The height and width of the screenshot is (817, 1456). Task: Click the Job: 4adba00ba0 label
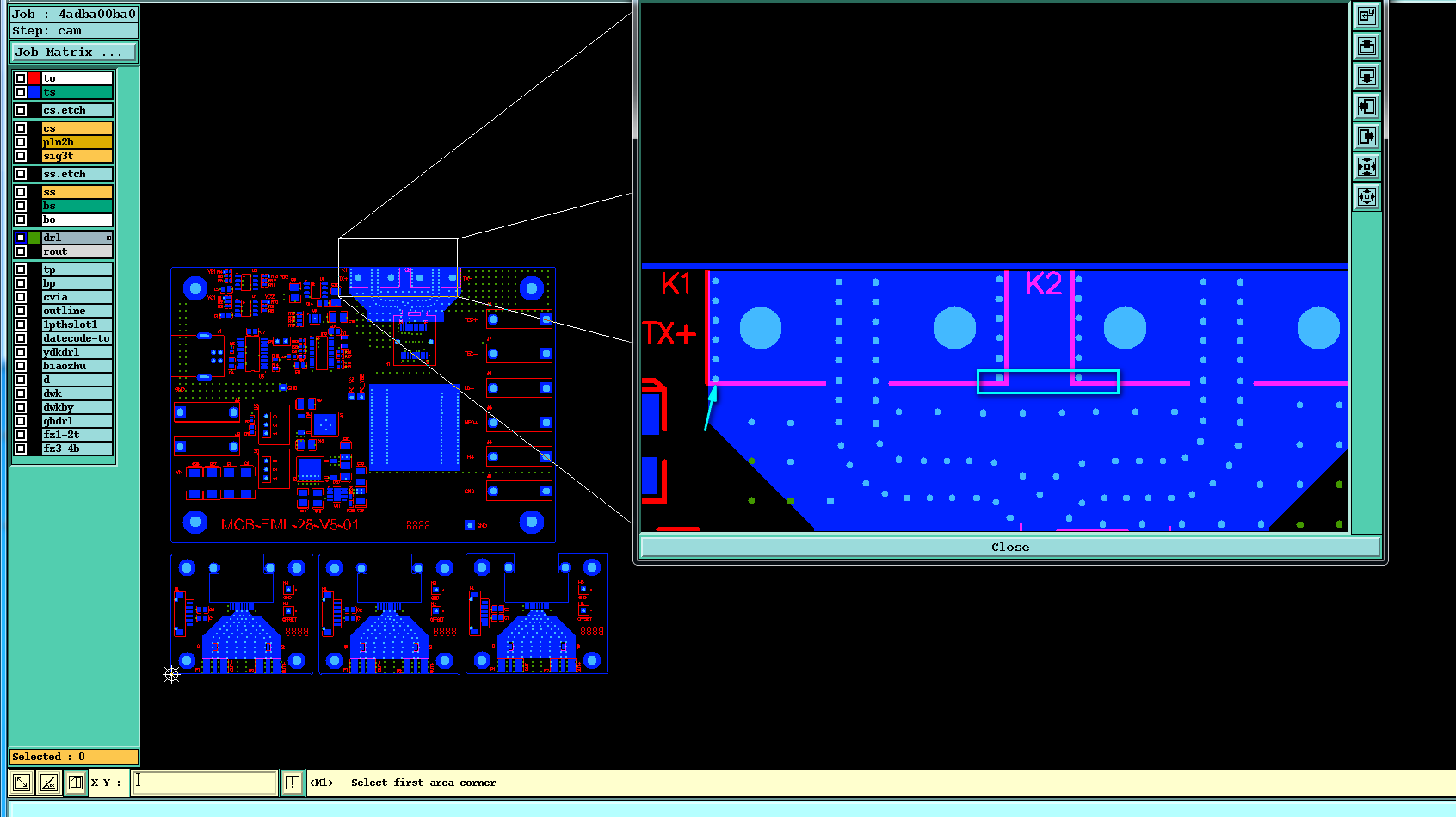(74, 14)
